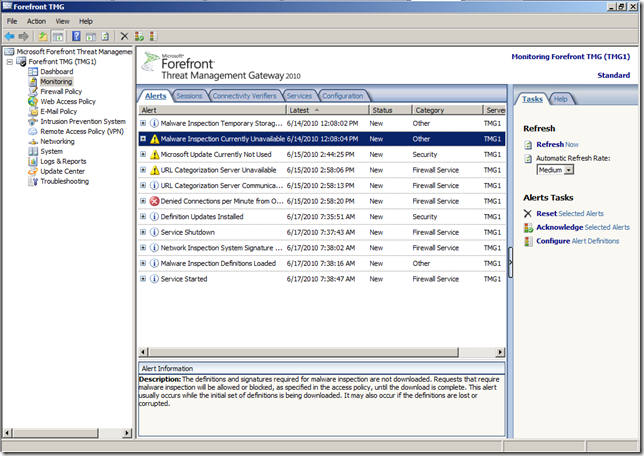Click the Refresh Now page icon
Image resolution: width=644 pixels, height=456 pixels.
coord(528,145)
